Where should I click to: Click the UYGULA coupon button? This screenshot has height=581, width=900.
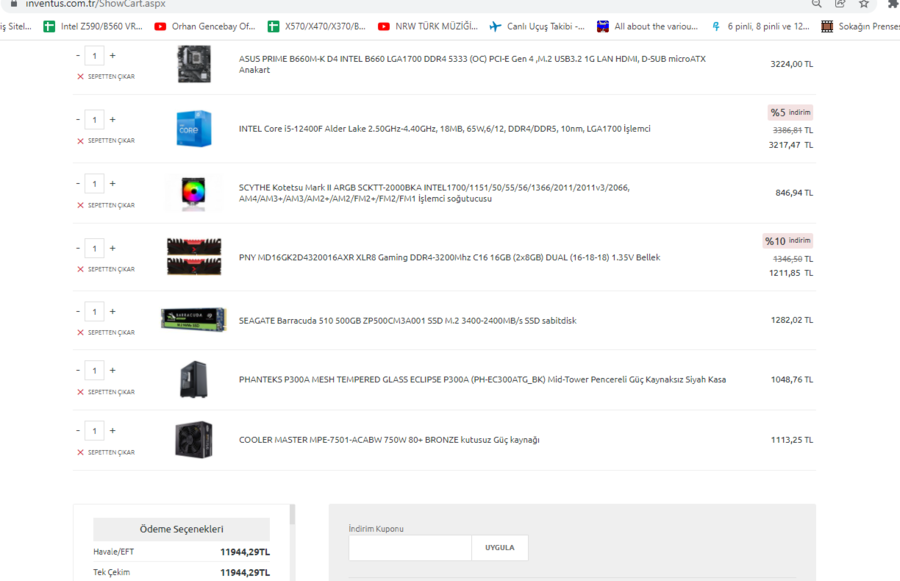[x=499, y=548]
